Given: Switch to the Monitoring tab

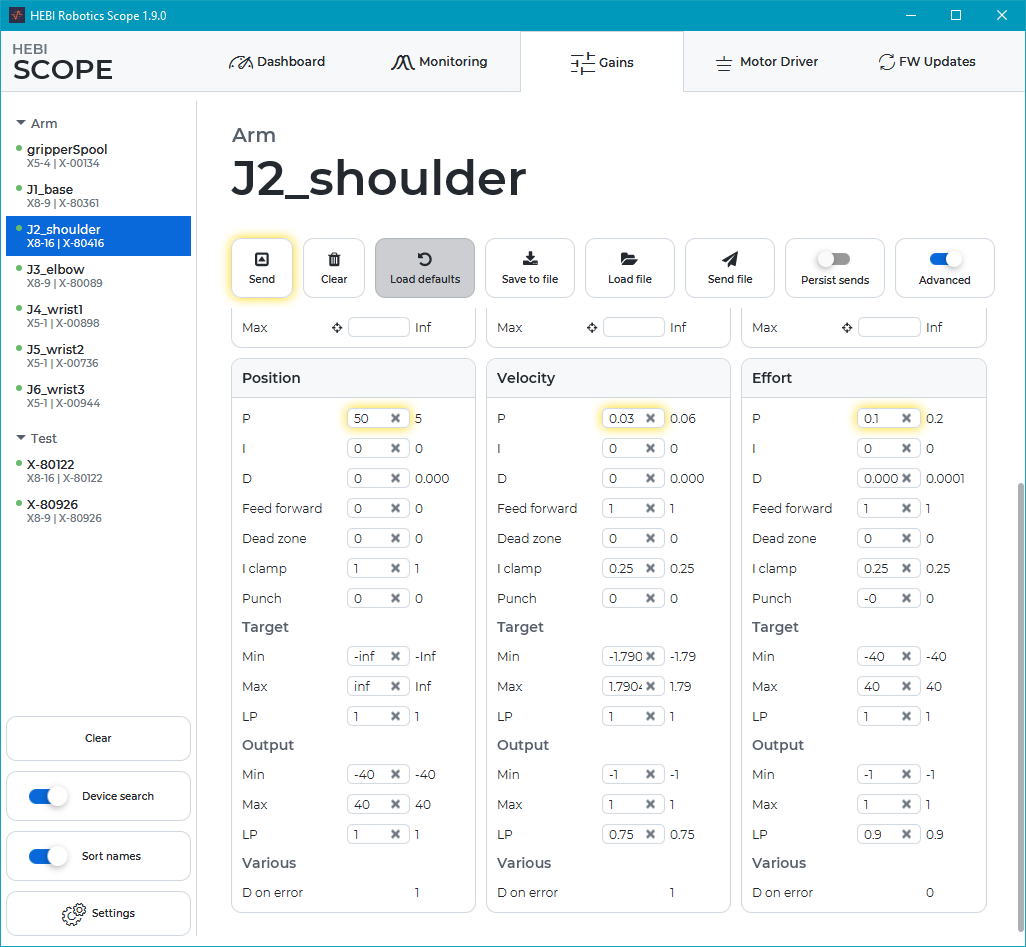Looking at the screenshot, I should point(439,62).
